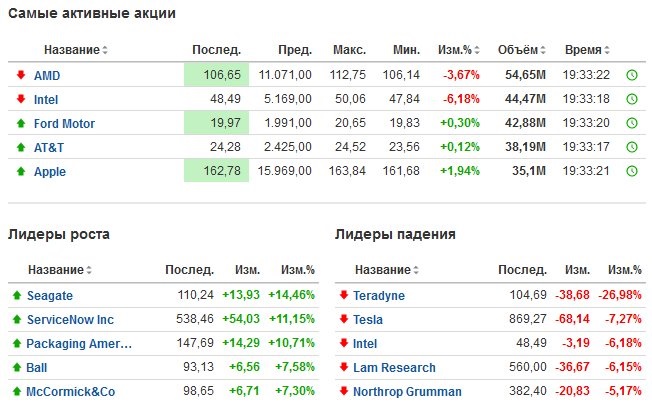
Task: Click the red down arrow beside Tesla
Action: [343, 319]
